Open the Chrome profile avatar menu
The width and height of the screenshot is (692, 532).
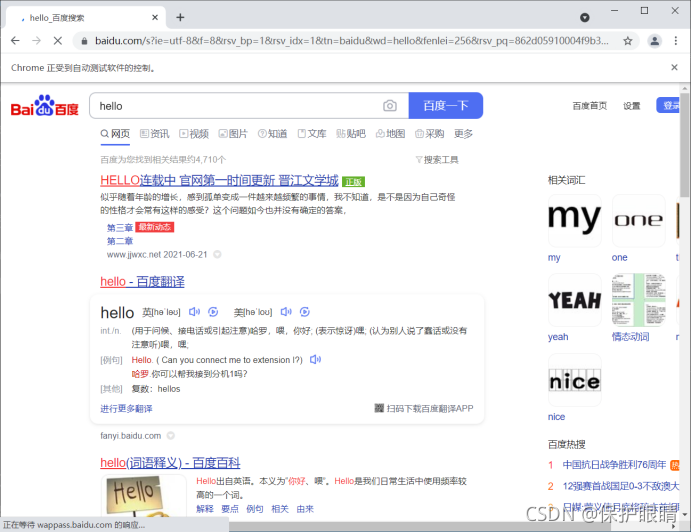pos(654,41)
